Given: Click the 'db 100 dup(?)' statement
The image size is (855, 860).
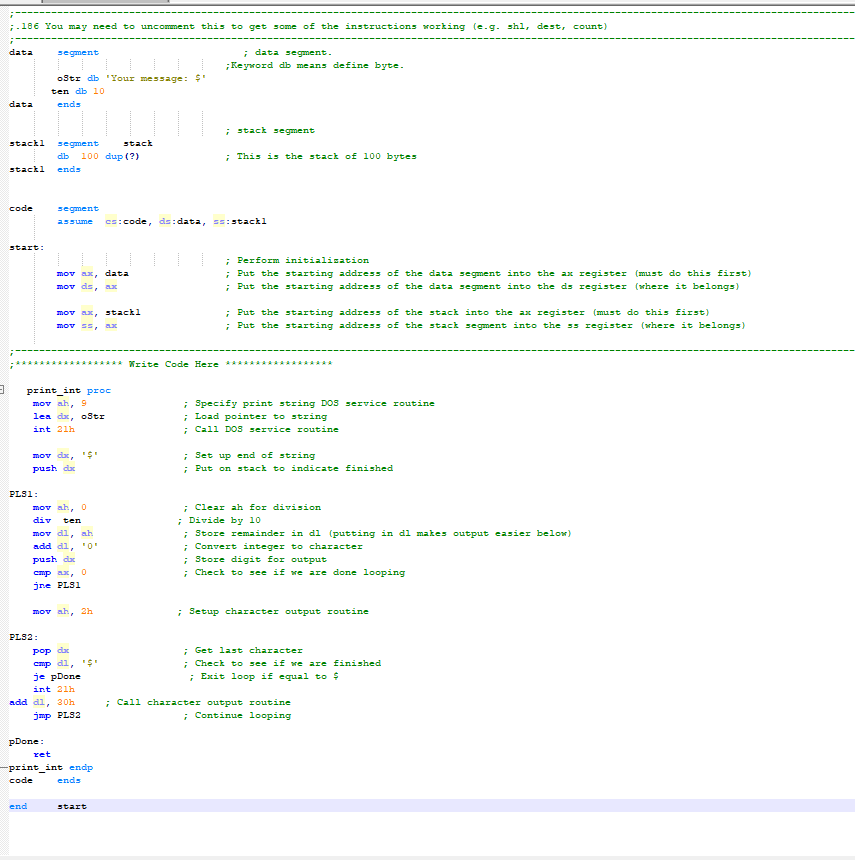Looking at the screenshot, I should coord(98,156).
